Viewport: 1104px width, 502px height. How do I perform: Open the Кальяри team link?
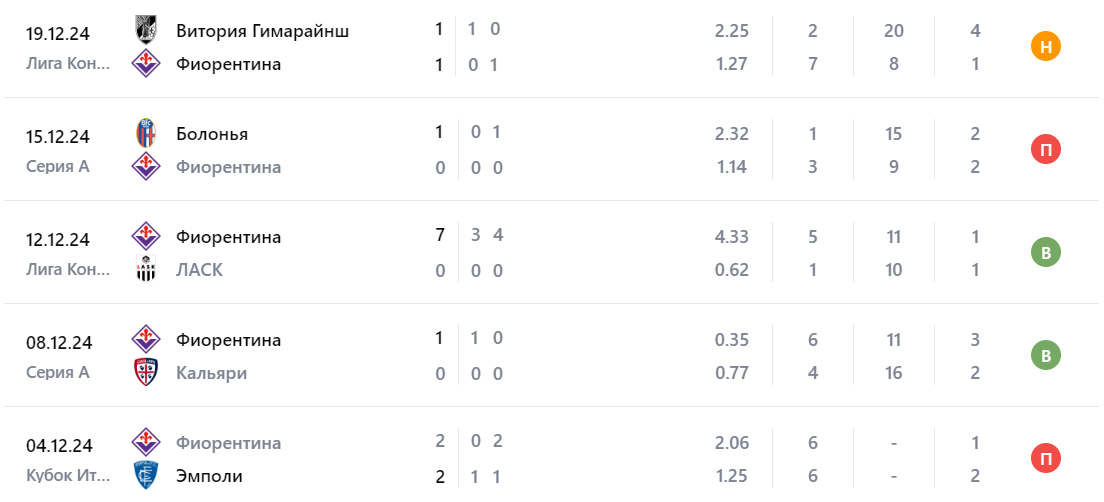click(x=211, y=373)
